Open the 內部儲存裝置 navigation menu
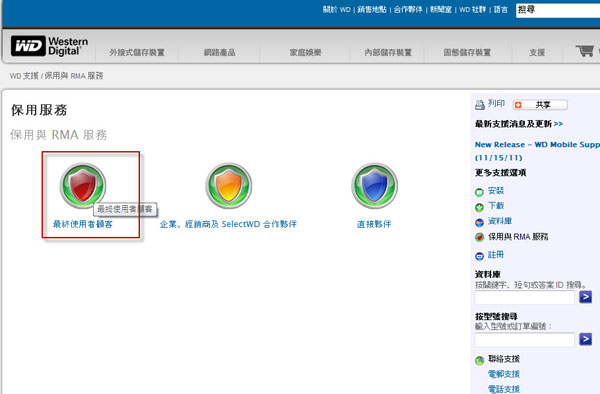Screen dimensions: 600x394 (388, 52)
